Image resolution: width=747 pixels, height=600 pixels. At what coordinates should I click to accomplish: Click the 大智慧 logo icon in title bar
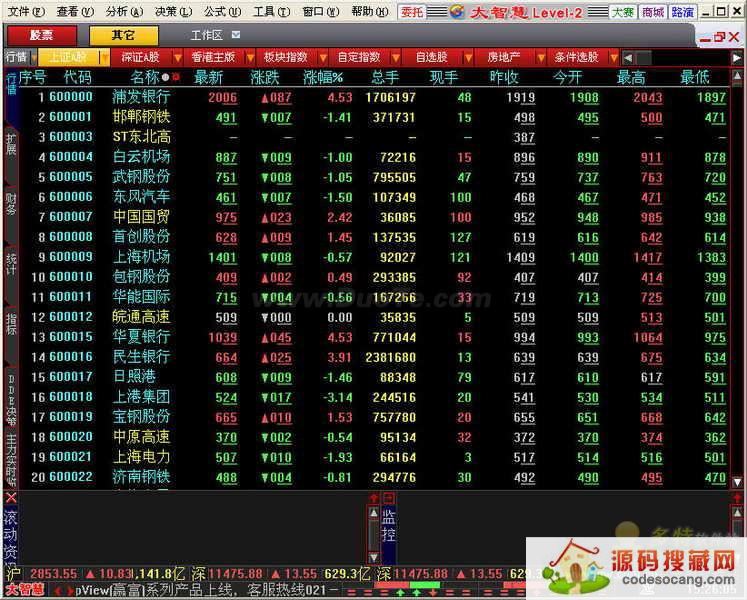pyautogui.click(x=456, y=12)
